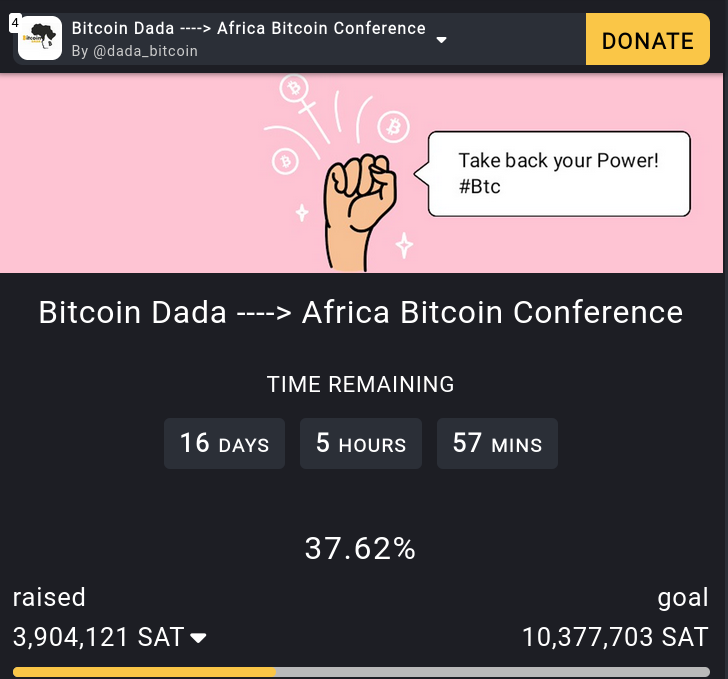Click the small badge numbered 4
Viewport: 728px width, 679px height.
[15, 23]
